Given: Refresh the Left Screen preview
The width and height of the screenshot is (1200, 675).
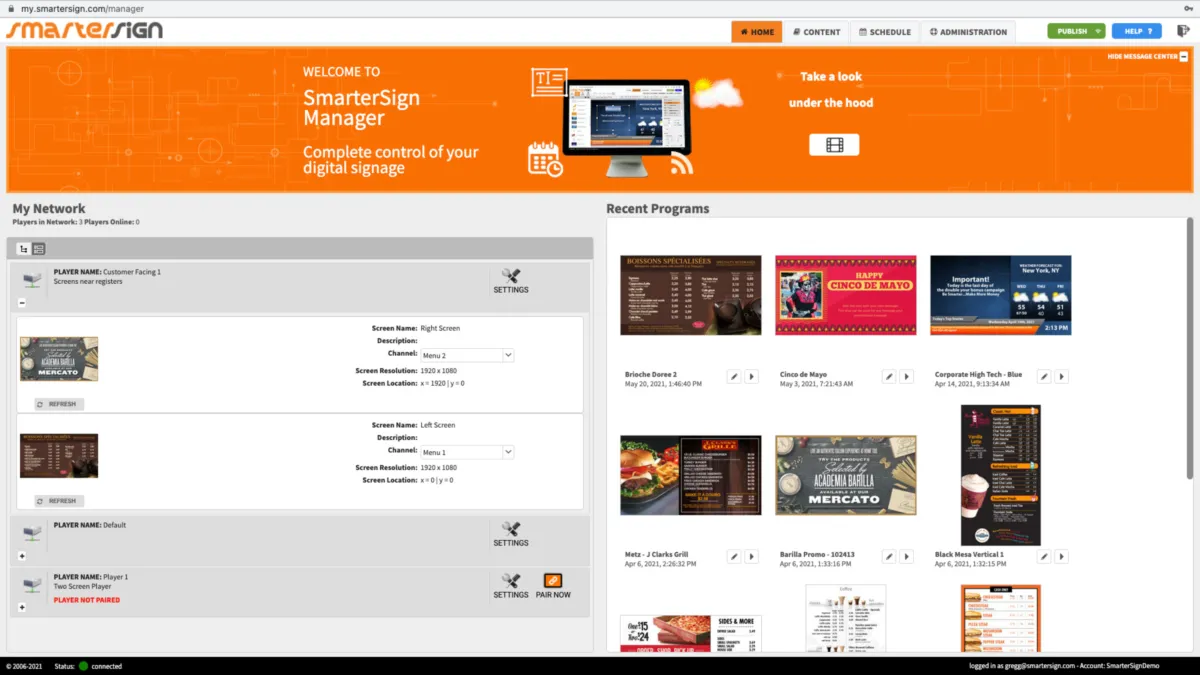Looking at the screenshot, I should point(59,501).
